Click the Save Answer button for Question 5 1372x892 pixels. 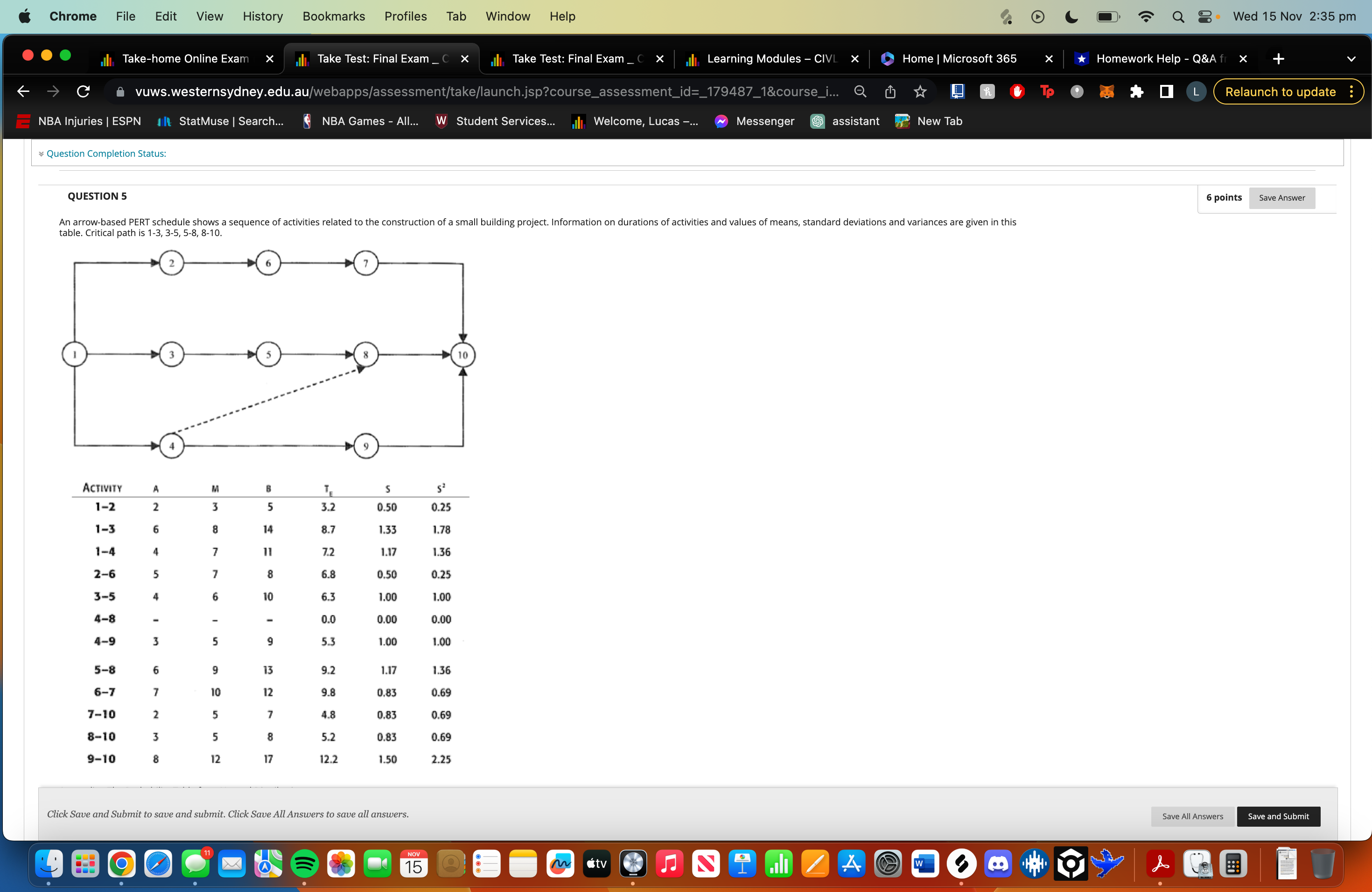[x=1281, y=198]
